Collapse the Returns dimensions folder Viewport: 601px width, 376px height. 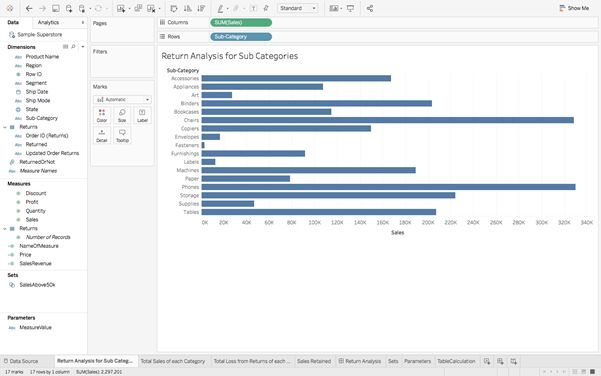click(x=5, y=127)
